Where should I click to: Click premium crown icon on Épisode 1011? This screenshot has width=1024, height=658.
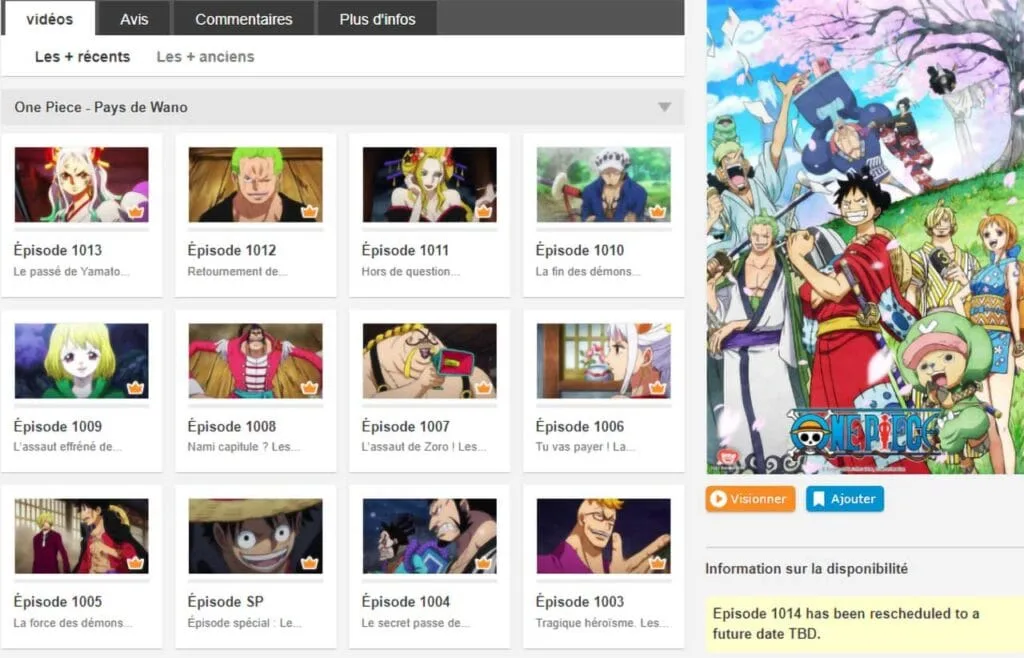pos(483,212)
